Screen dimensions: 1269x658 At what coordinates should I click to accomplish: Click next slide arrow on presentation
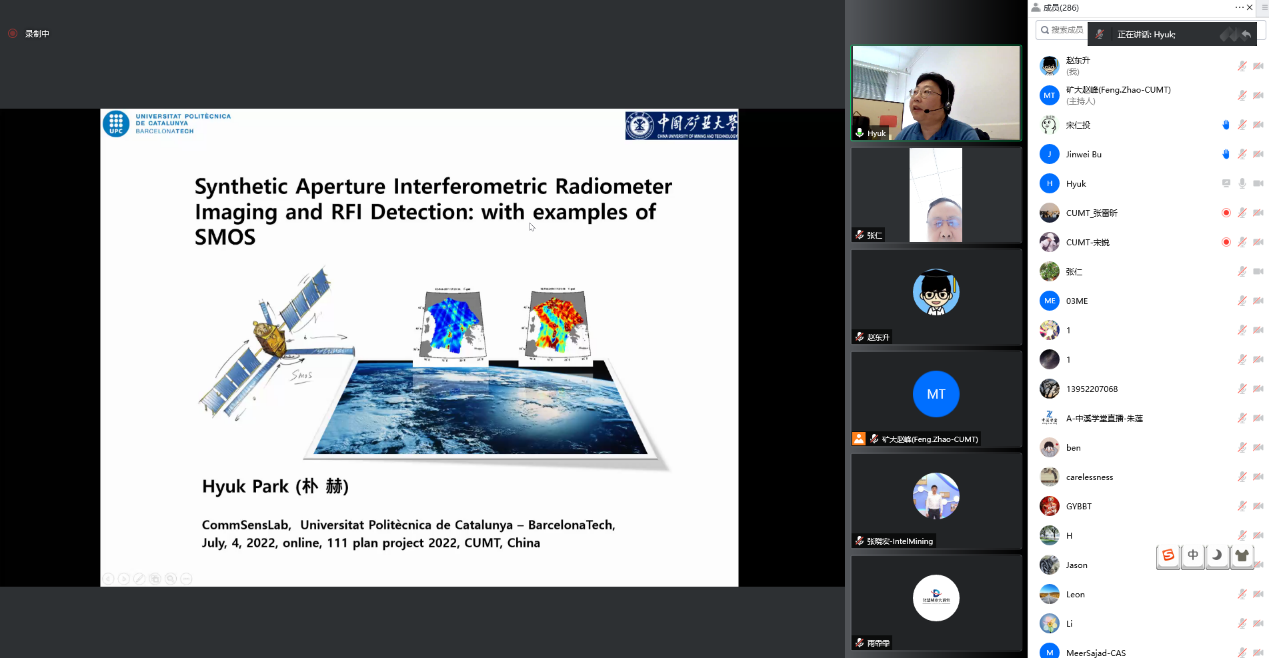(124, 578)
